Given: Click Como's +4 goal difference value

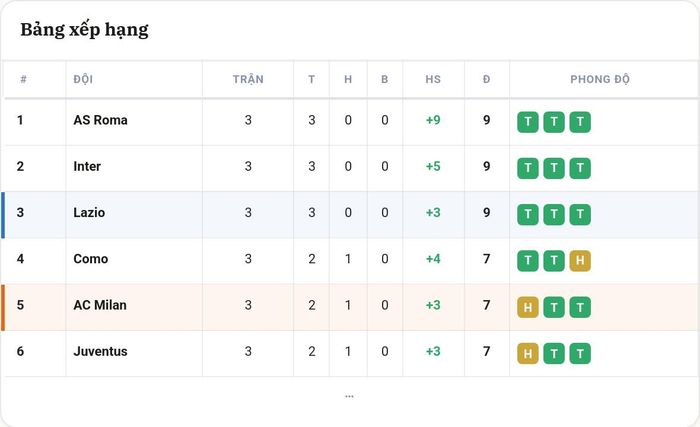Looking at the screenshot, I should [433, 259].
